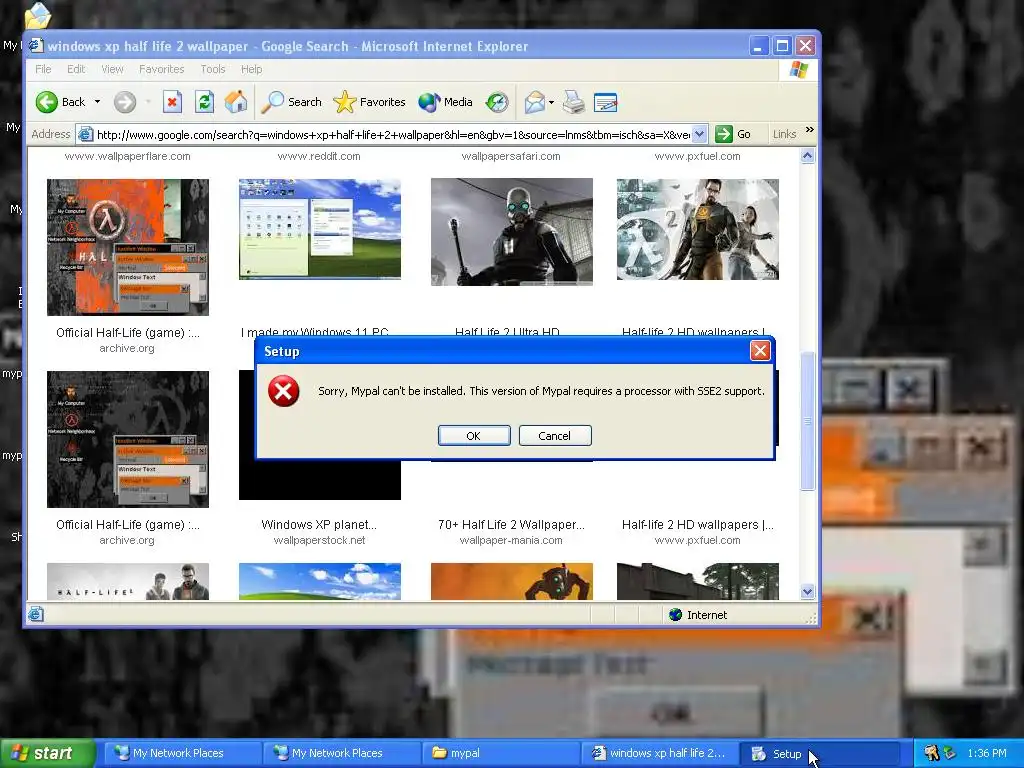Click the wallpapersafari.com source text

(511, 156)
